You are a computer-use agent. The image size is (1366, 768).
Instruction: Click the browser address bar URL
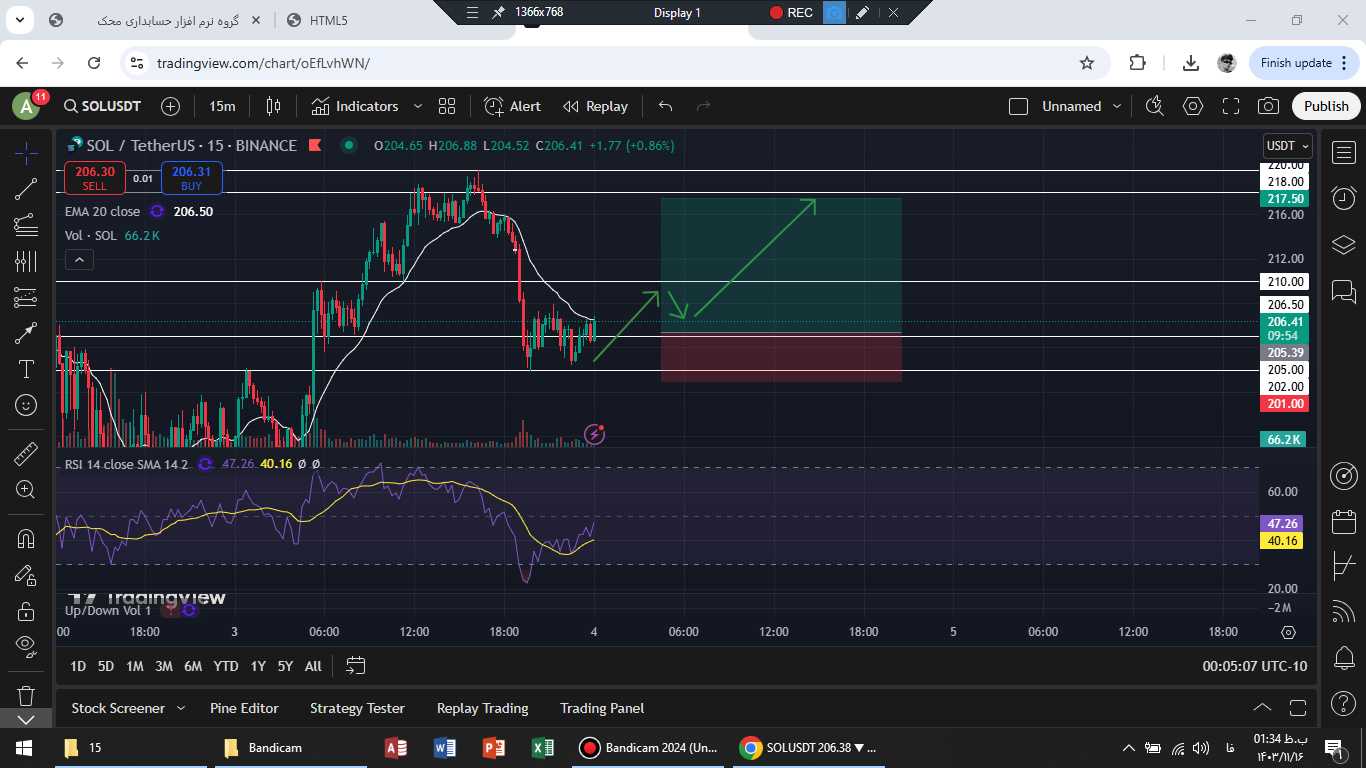coord(263,63)
